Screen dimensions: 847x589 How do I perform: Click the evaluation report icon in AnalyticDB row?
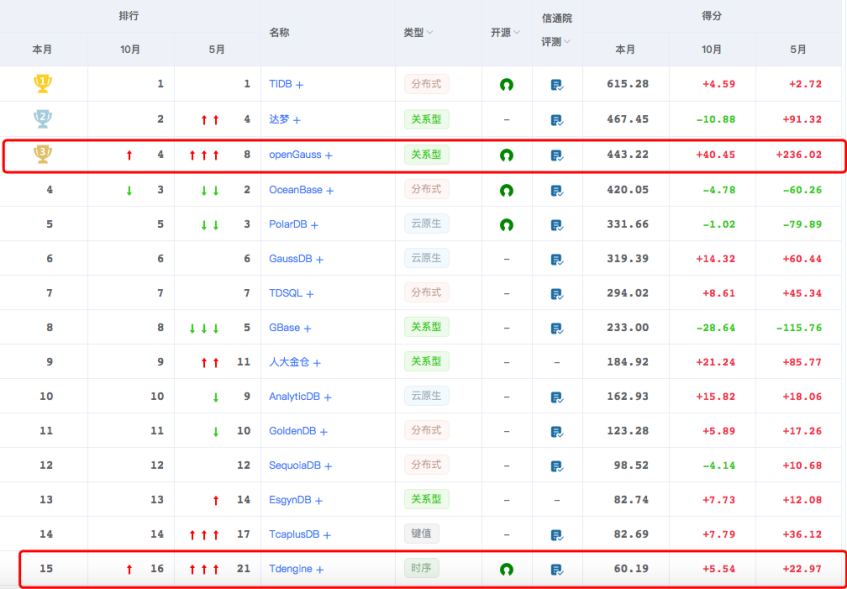pyautogui.click(x=557, y=398)
